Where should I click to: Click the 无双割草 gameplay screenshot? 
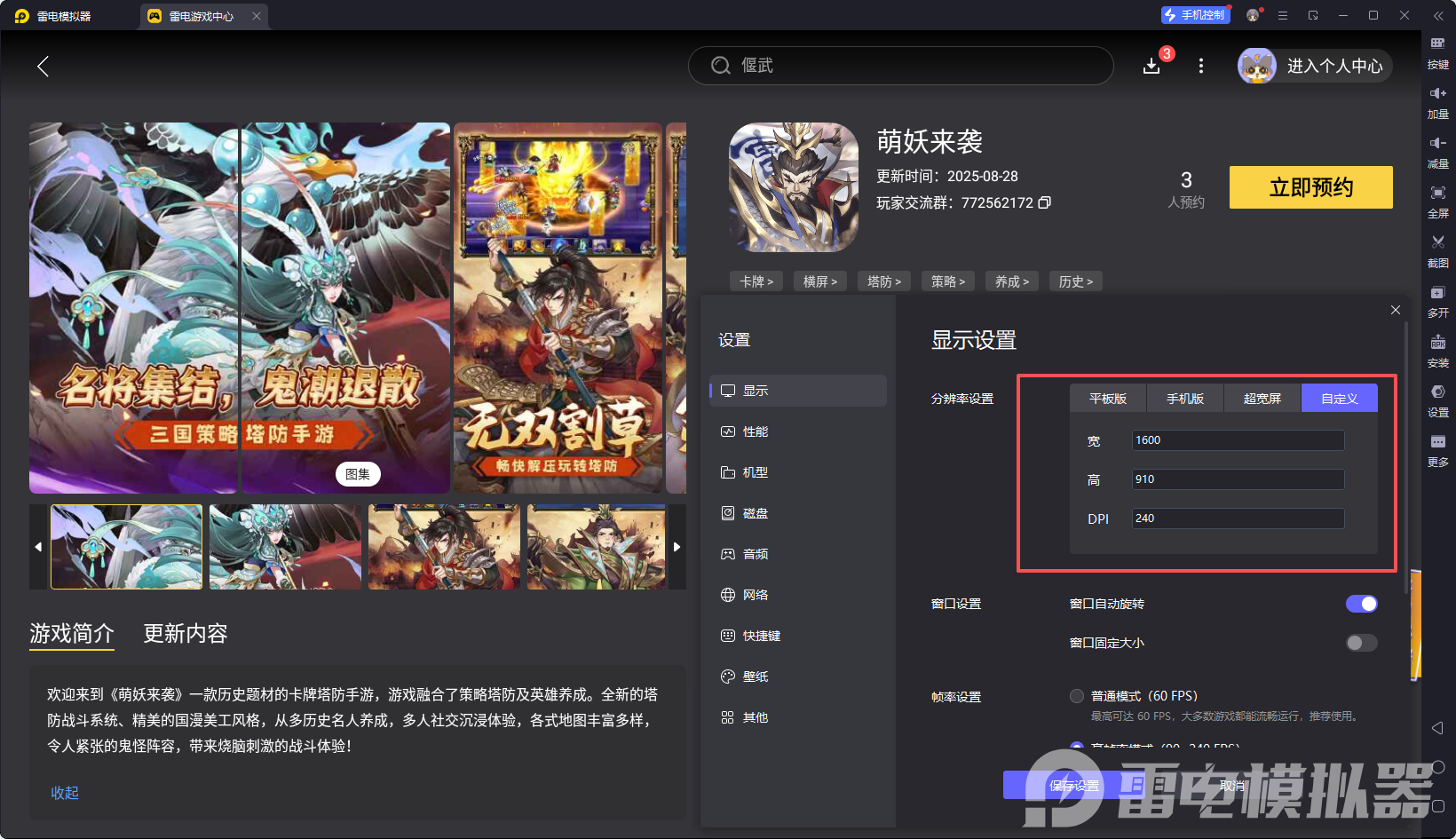click(x=558, y=308)
